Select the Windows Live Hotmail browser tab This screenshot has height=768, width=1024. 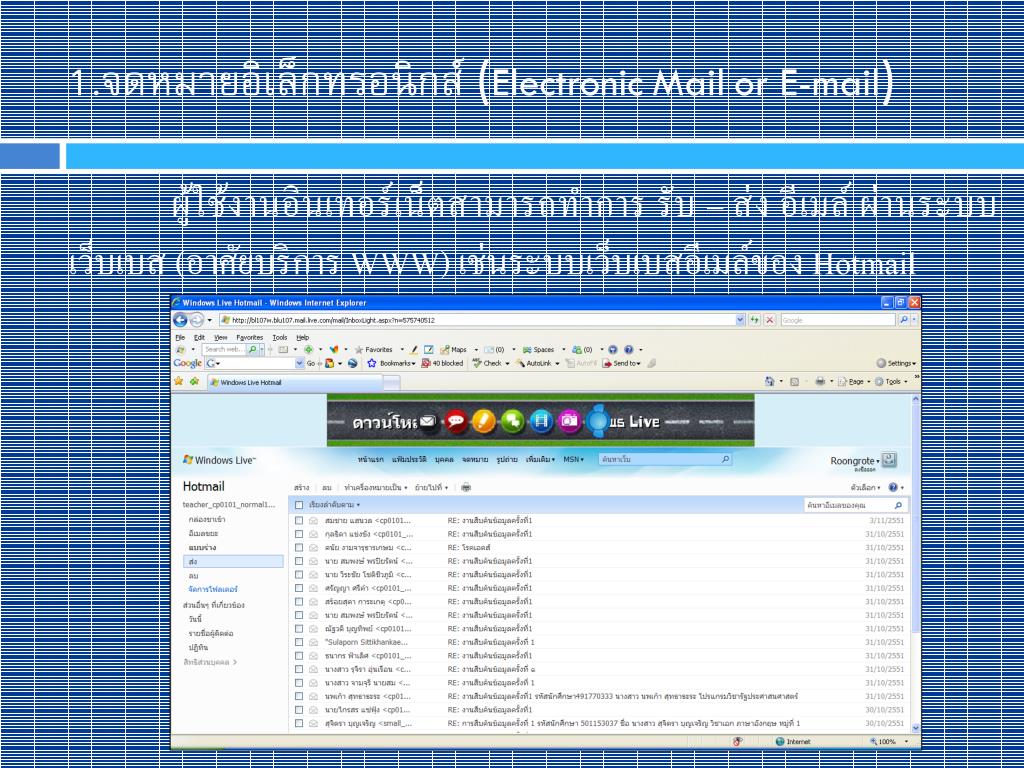pyautogui.click(x=294, y=383)
